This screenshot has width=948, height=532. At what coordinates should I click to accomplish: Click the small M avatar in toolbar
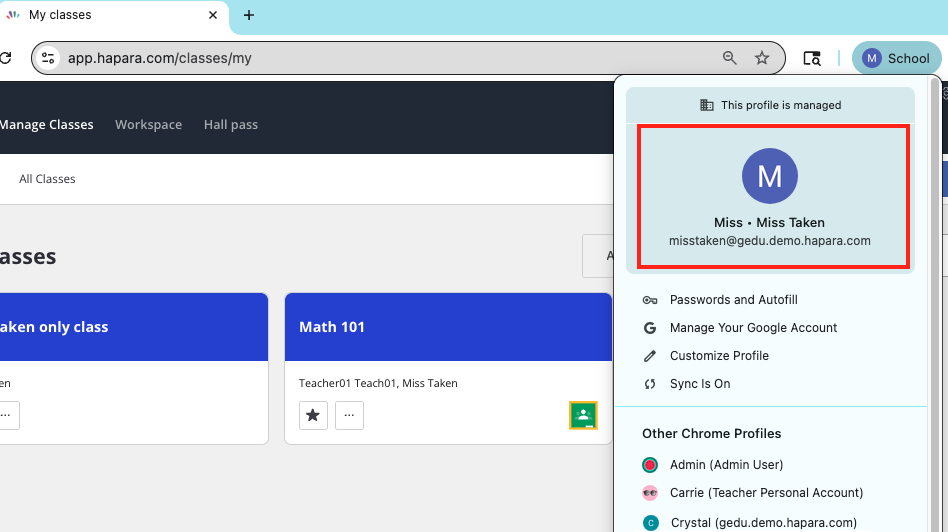[871, 58]
